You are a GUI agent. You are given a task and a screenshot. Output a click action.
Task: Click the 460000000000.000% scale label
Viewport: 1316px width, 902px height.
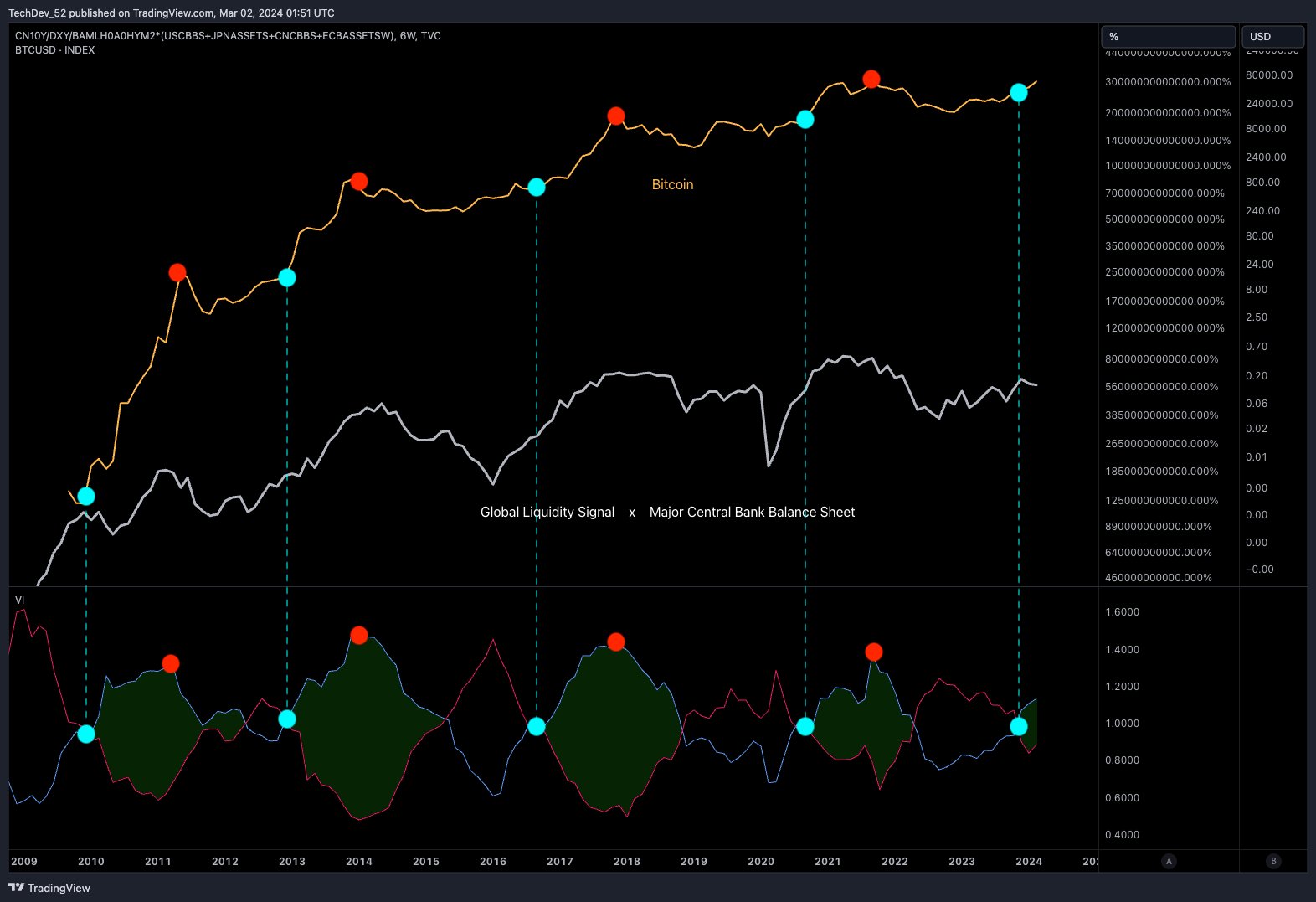[1159, 578]
